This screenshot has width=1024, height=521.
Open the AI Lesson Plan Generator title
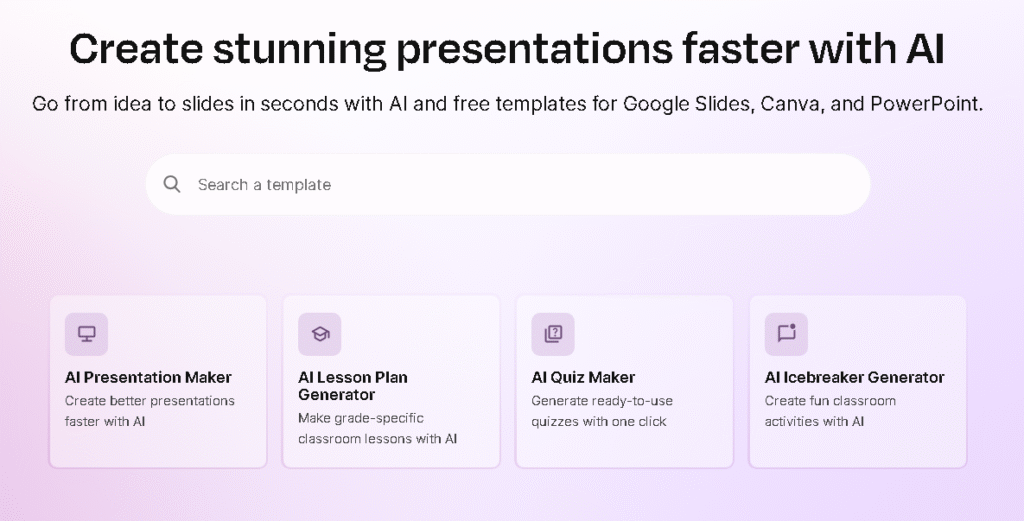point(352,385)
